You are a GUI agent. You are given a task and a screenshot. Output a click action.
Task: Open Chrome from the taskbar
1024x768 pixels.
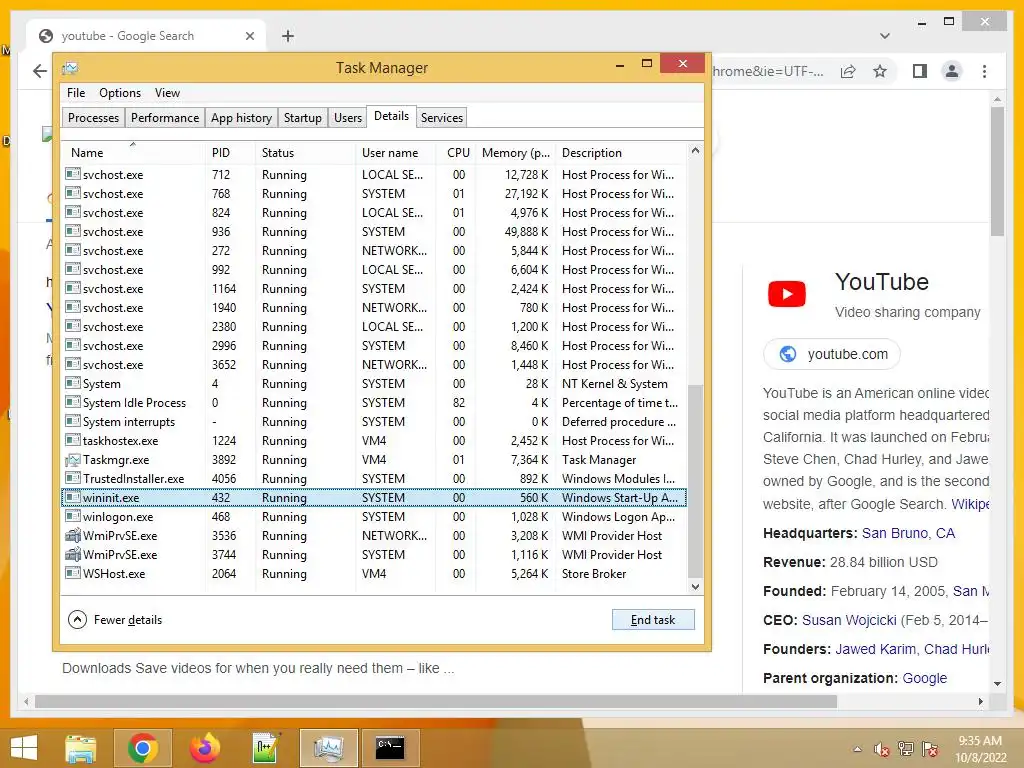[x=143, y=748]
